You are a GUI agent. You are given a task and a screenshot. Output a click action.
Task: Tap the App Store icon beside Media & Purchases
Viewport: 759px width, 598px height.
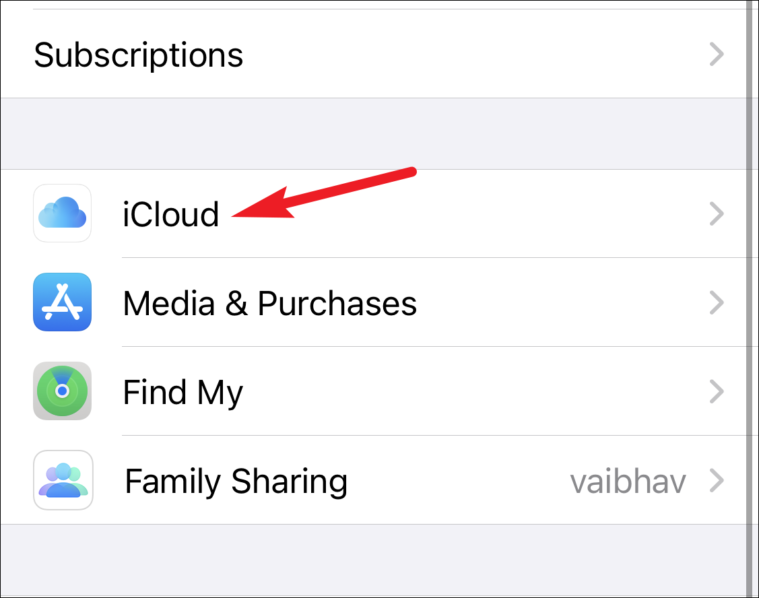coord(62,302)
